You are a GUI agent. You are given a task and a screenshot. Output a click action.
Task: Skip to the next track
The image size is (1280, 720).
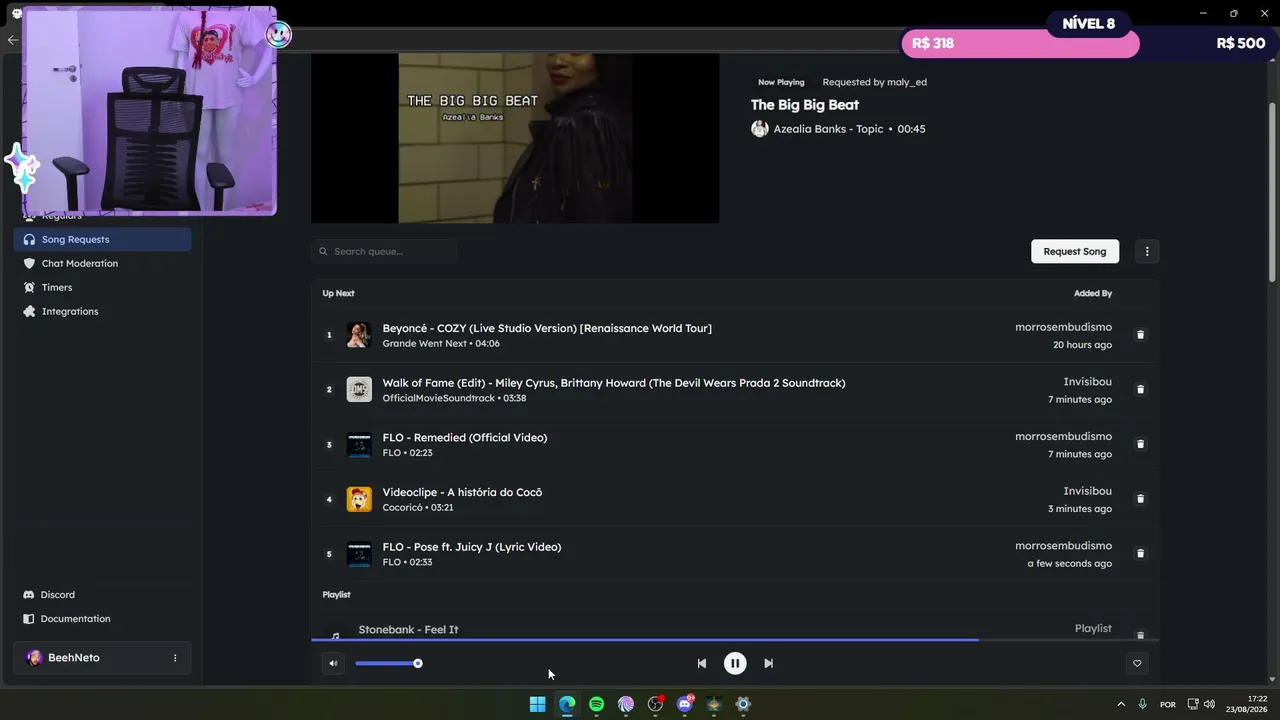click(768, 663)
